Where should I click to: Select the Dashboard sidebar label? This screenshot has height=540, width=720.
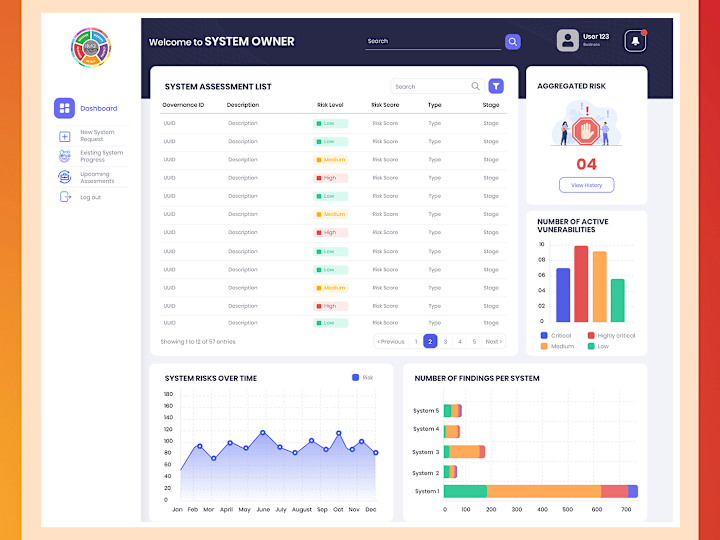[x=99, y=108]
